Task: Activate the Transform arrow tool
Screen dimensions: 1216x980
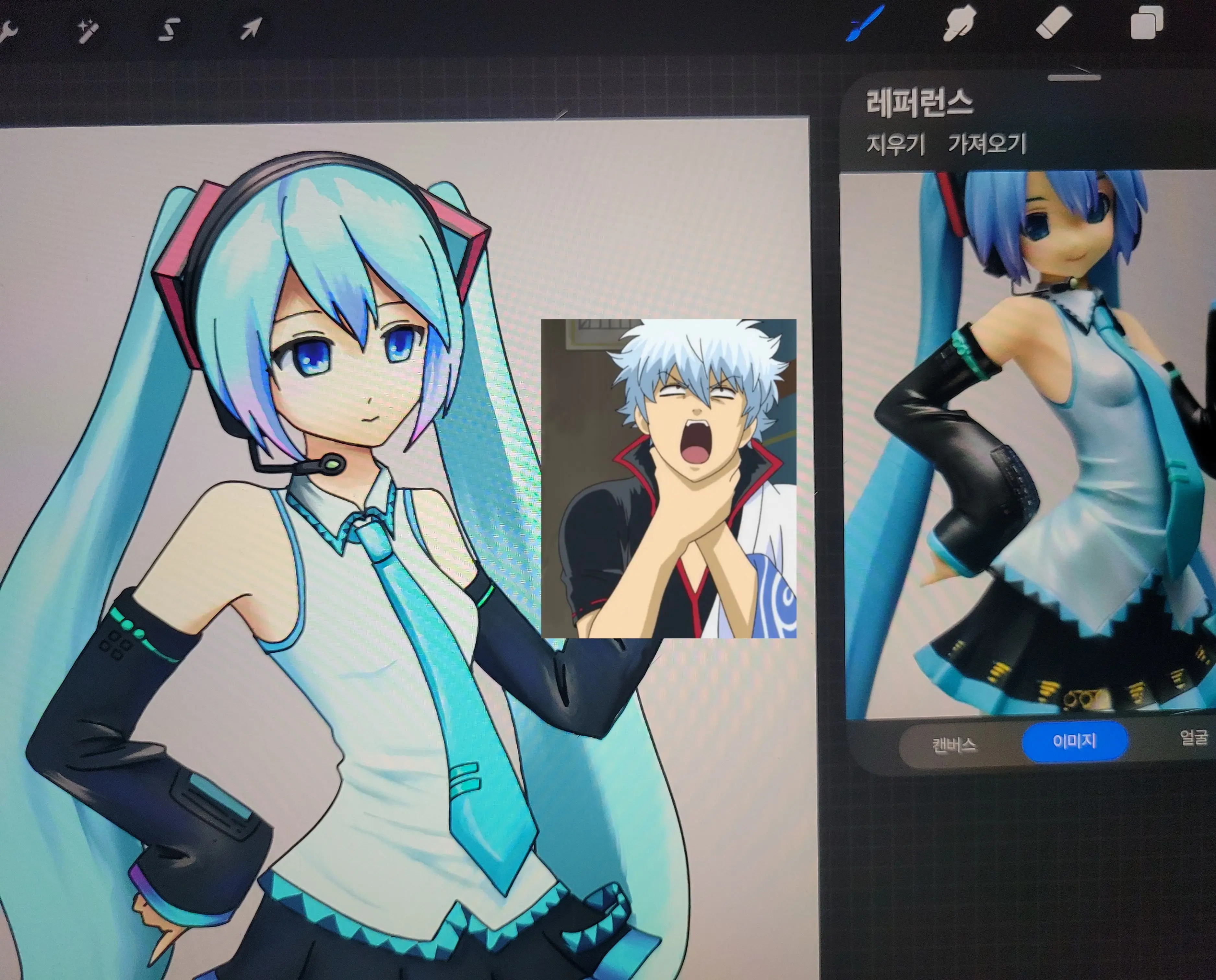Action: tap(250, 28)
